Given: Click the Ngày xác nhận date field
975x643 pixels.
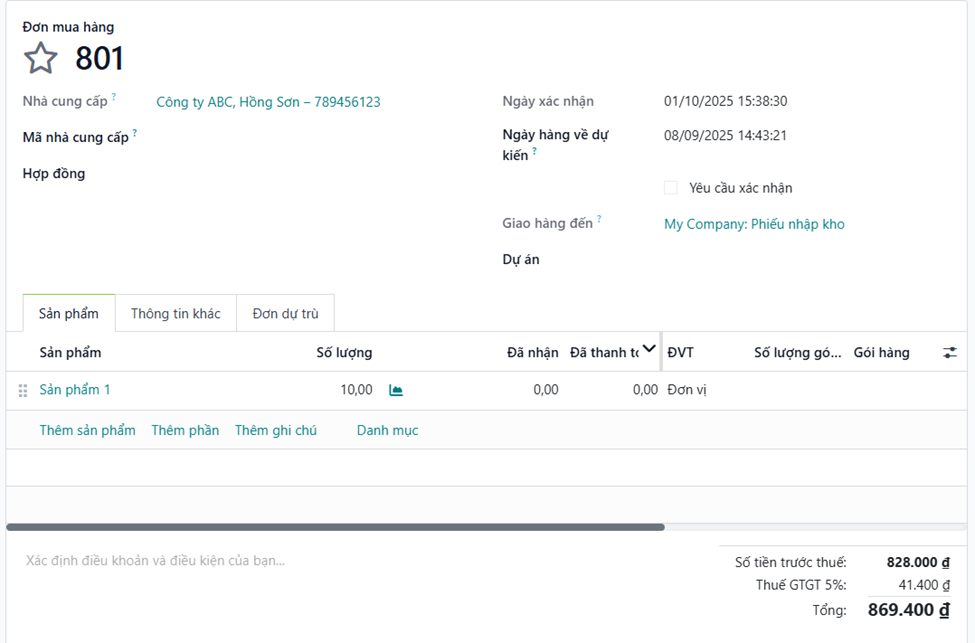Looking at the screenshot, I should [725, 101].
